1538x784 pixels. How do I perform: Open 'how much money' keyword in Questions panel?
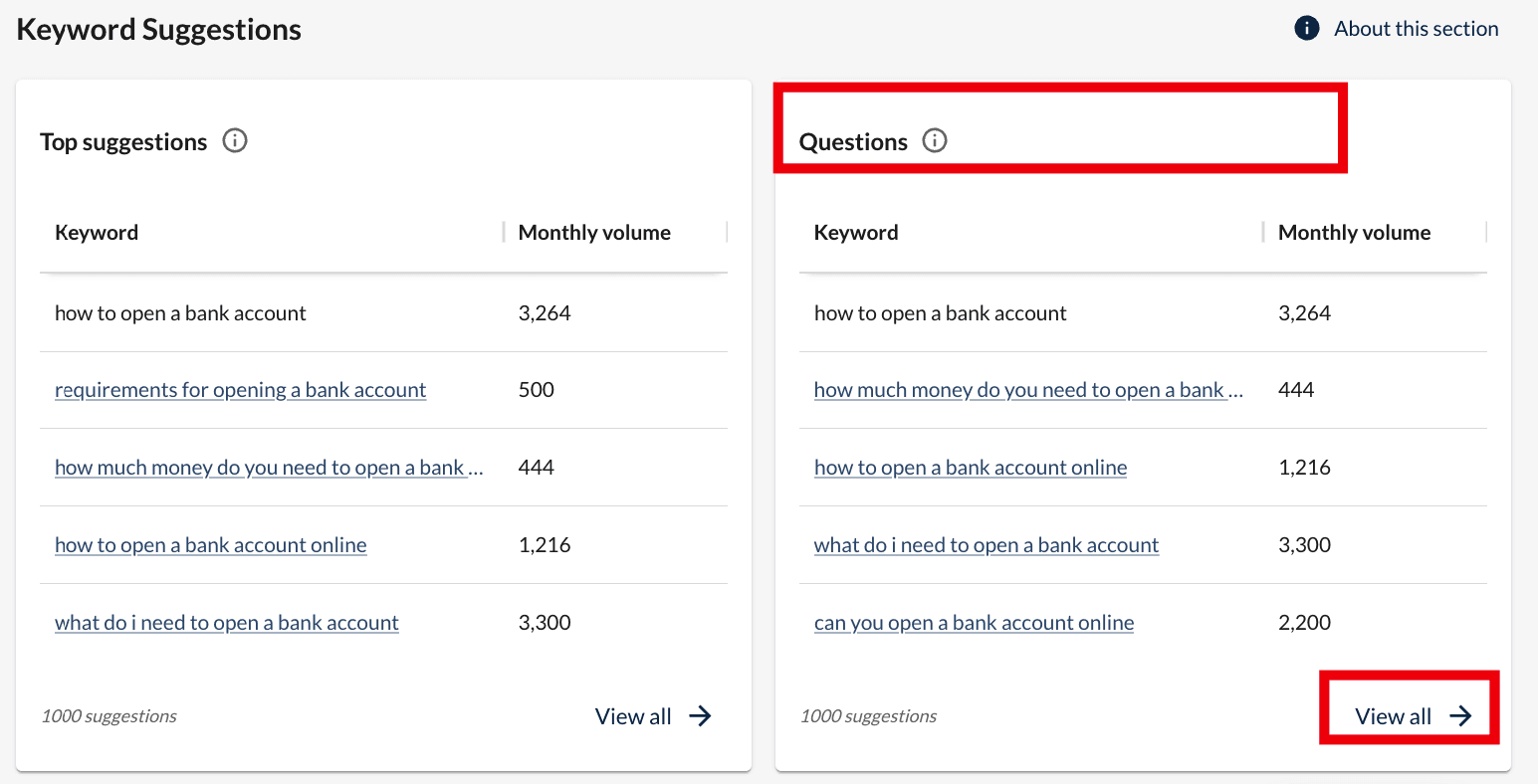1028,390
